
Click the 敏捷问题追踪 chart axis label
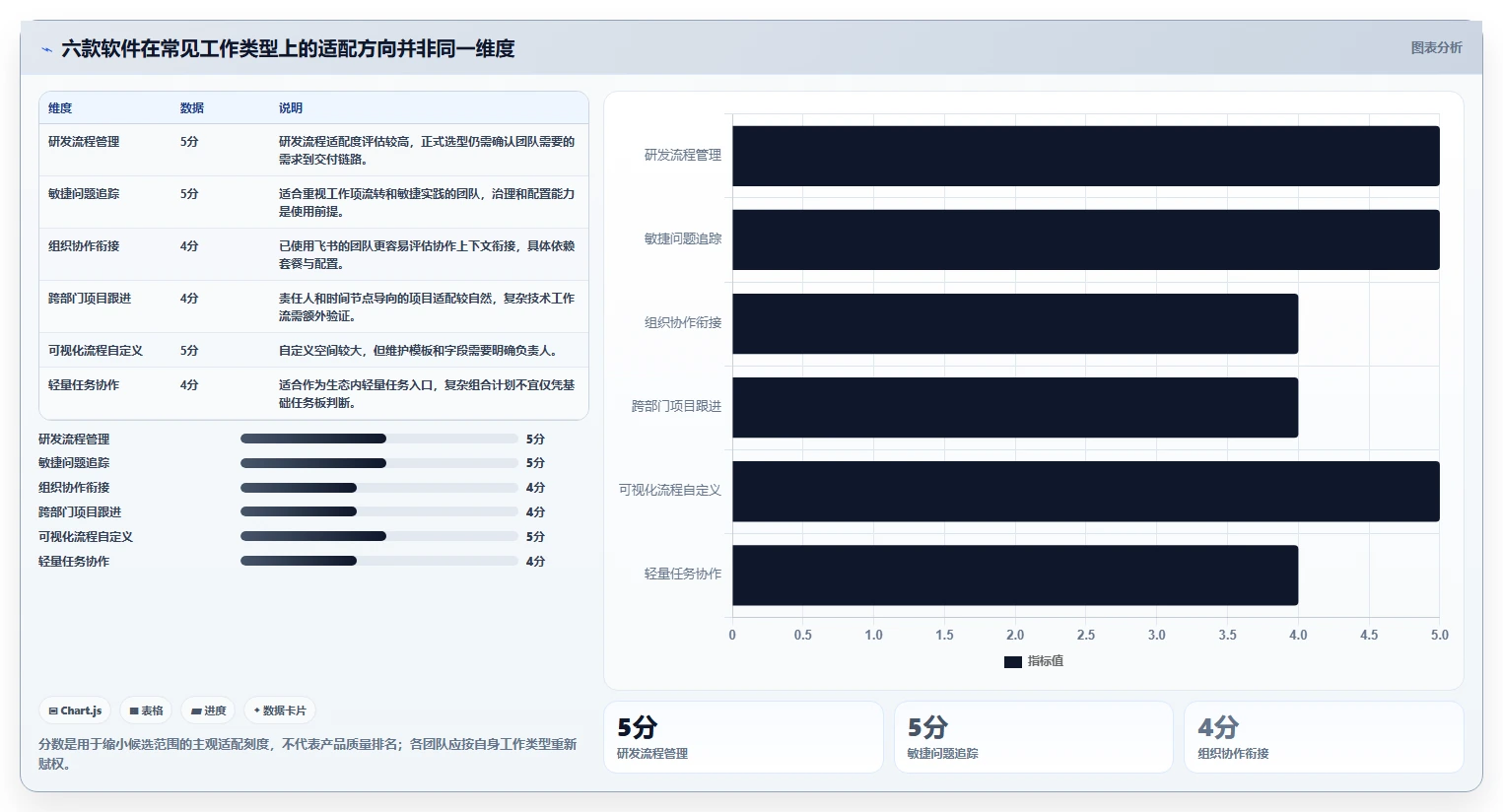(x=683, y=239)
